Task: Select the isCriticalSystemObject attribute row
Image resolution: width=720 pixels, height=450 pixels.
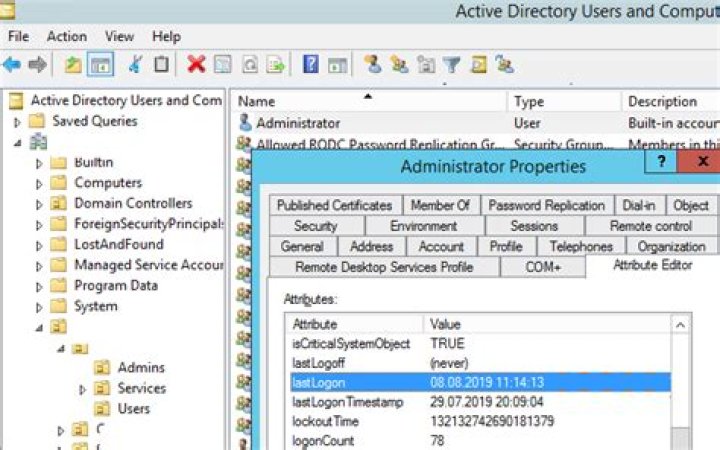Action: coord(480,343)
